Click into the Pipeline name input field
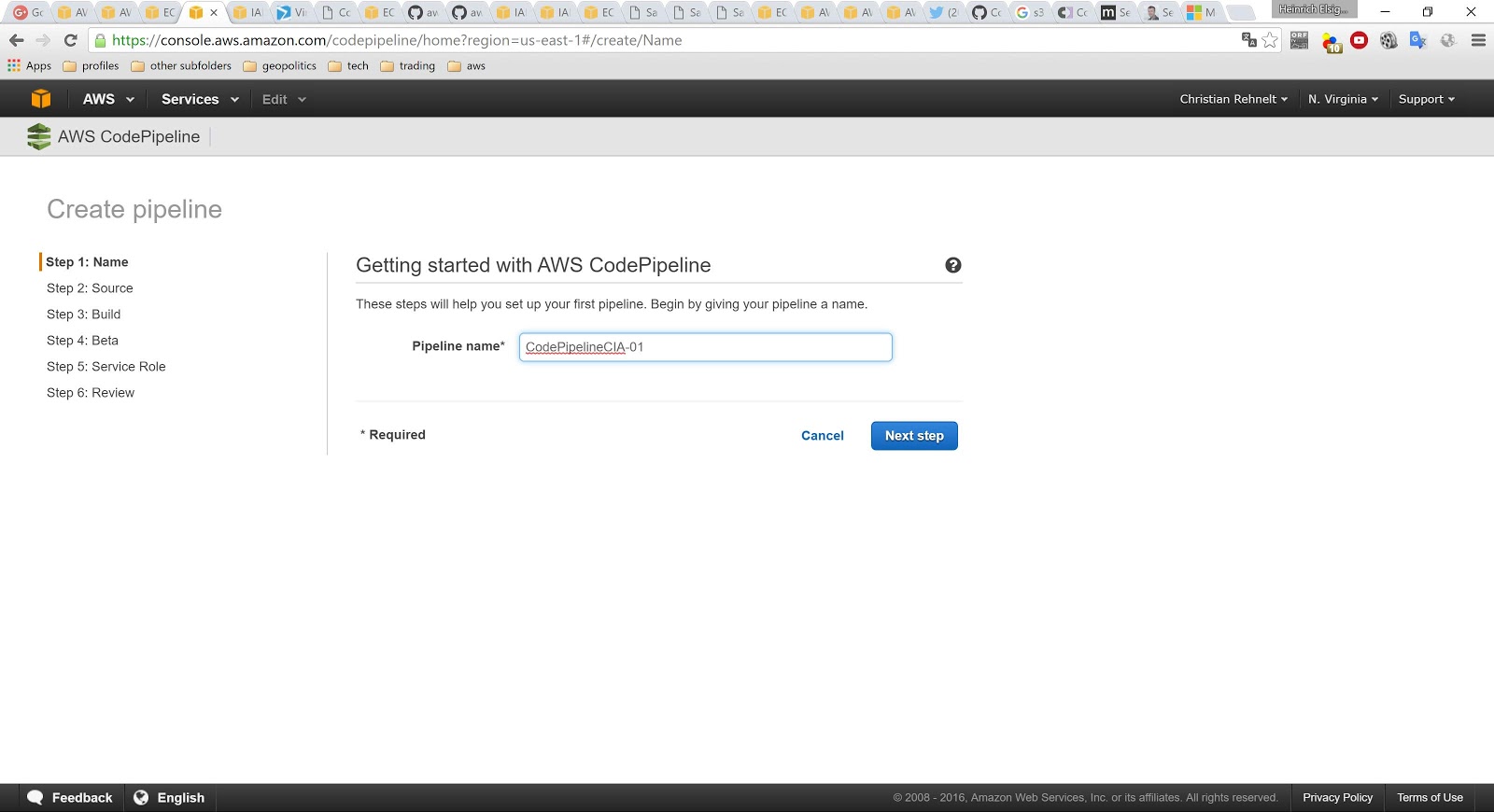 click(706, 347)
